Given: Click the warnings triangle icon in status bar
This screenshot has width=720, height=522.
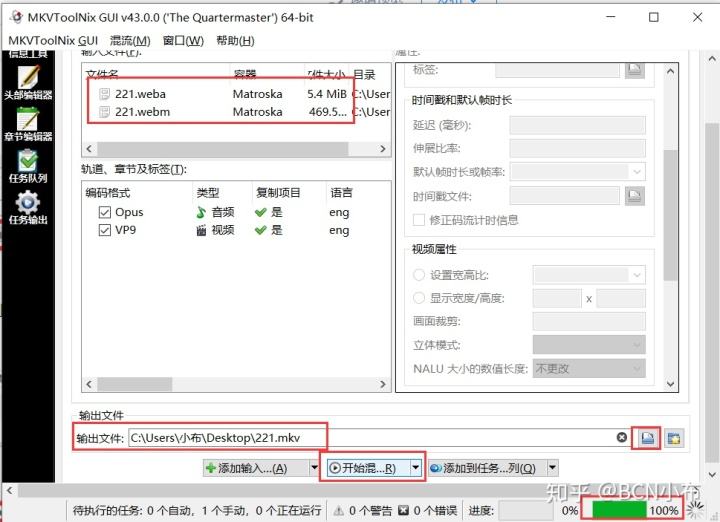Looking at the screenshot, I should pyautogui.click(x=338, y=511).
